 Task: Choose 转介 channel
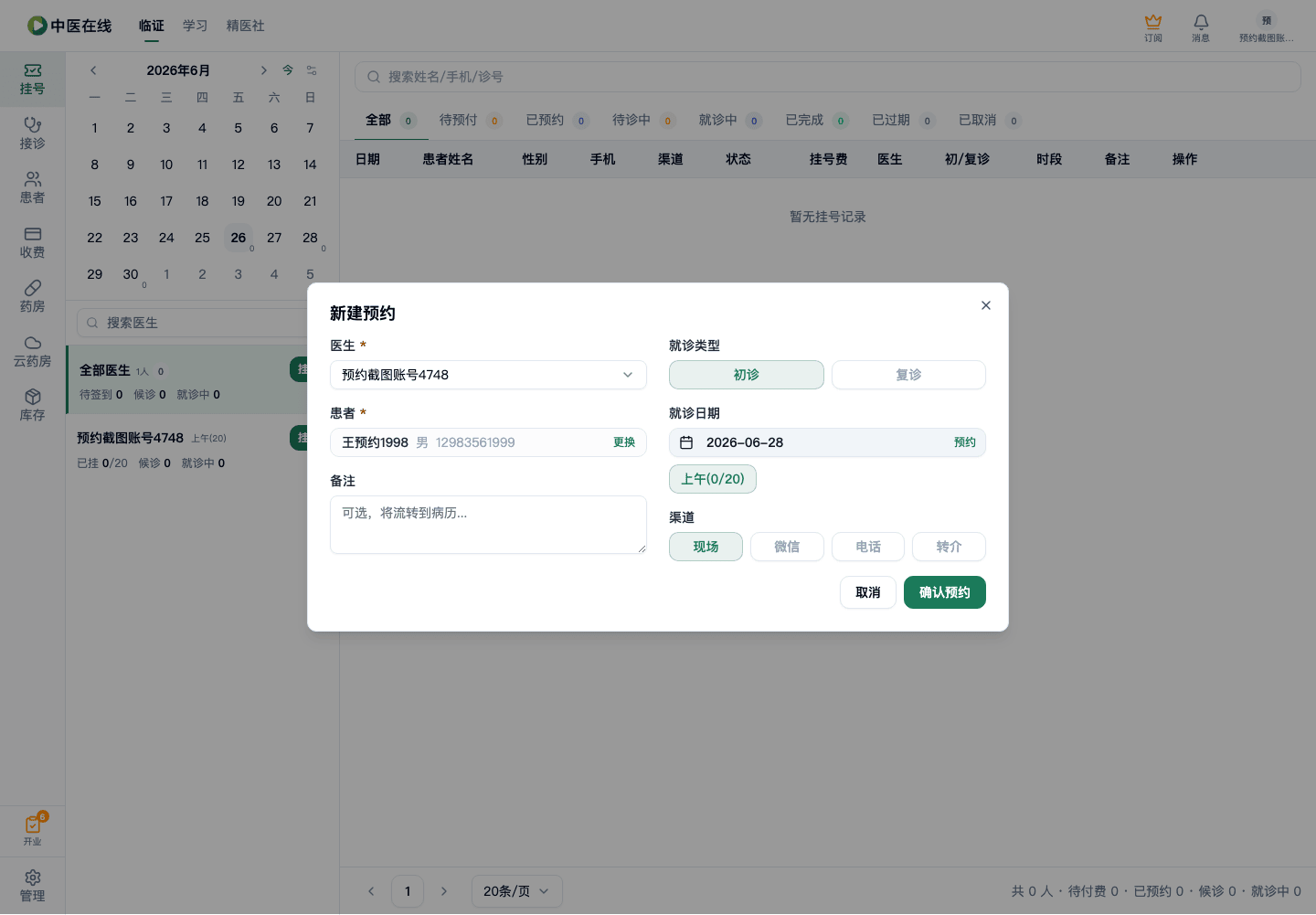click(949, 547)
